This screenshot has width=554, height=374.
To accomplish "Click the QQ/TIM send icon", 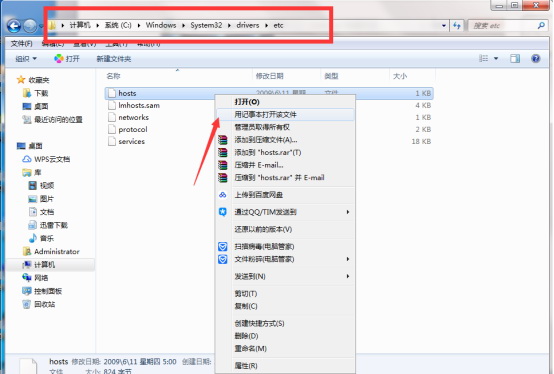I will point(223,212).
